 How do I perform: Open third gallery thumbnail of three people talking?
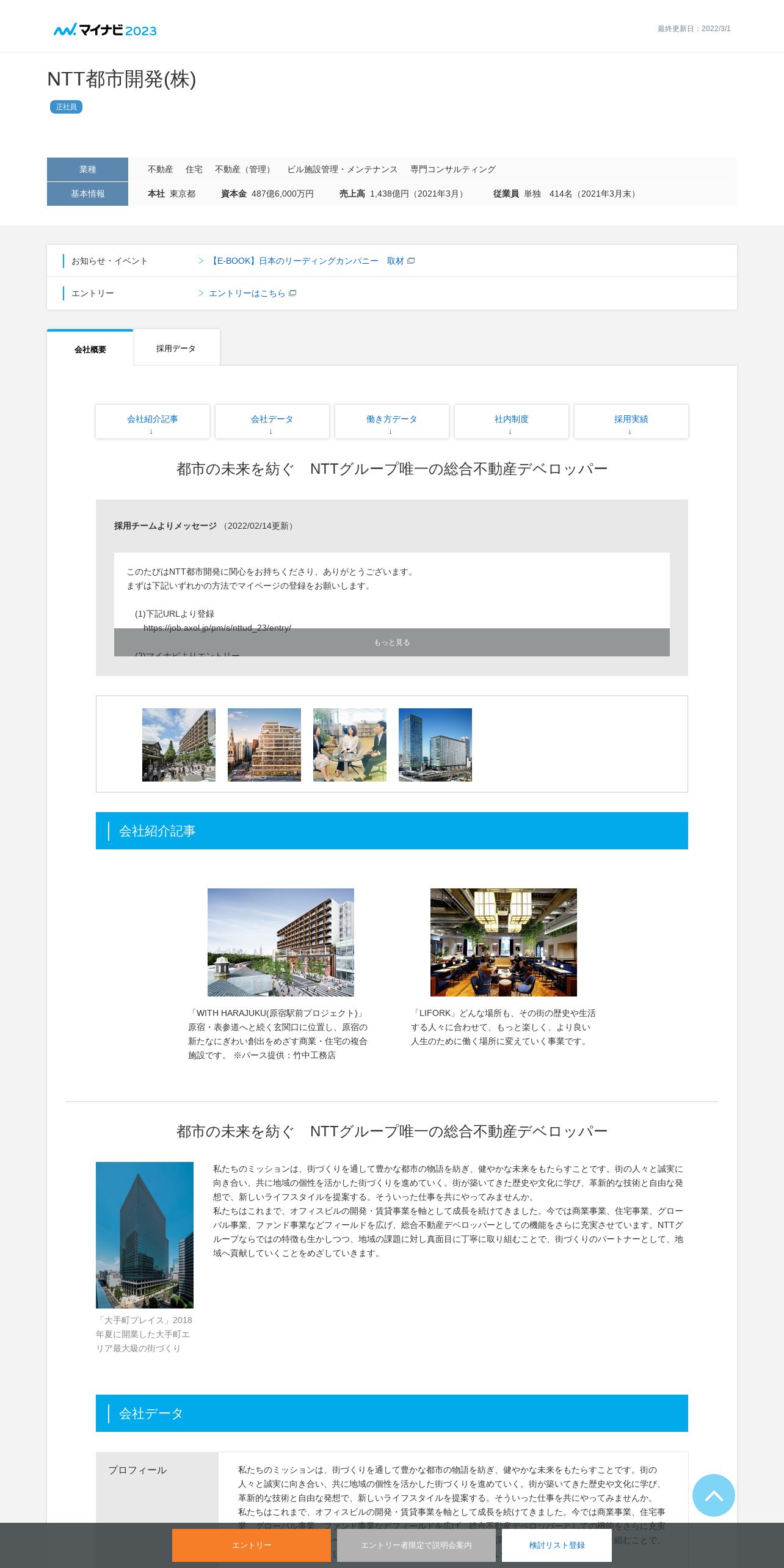tap(350, 745)
